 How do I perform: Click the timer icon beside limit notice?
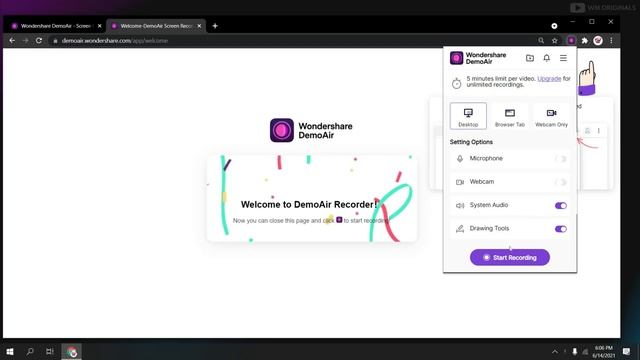(x=456, y=83)
